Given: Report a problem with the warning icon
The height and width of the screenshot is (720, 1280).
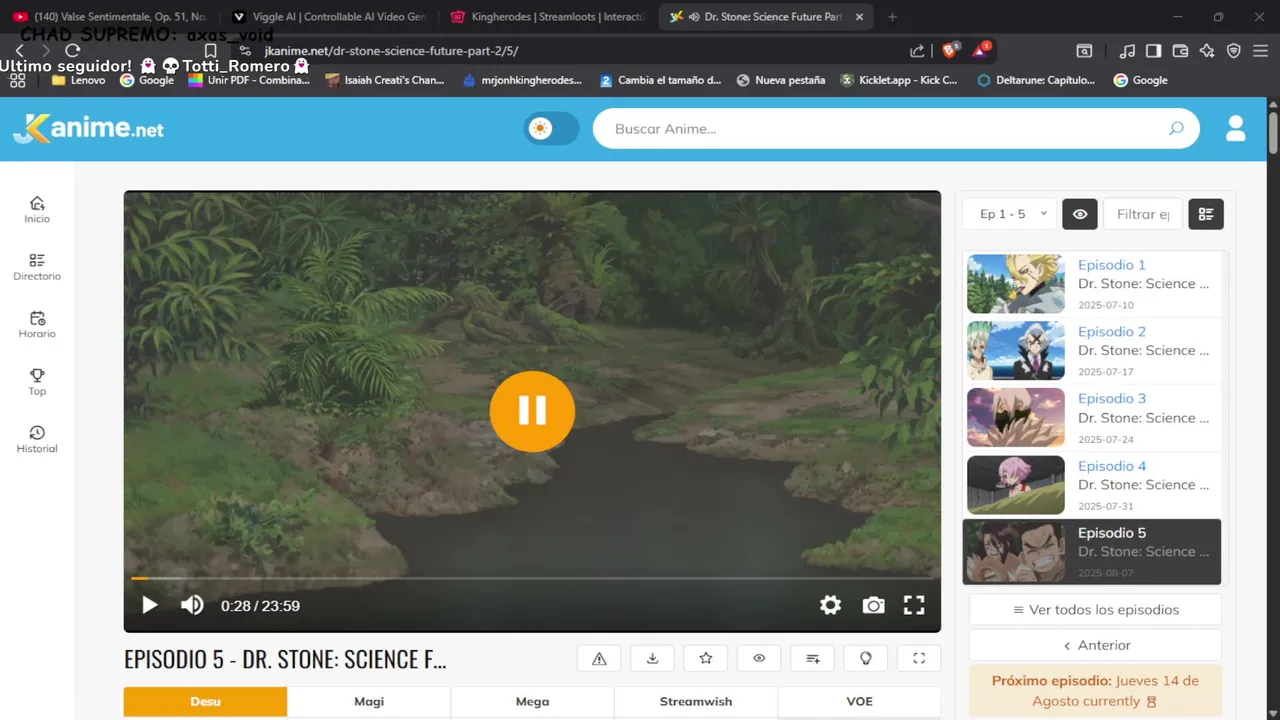Looking at the screenshot, I should (599, 658).
